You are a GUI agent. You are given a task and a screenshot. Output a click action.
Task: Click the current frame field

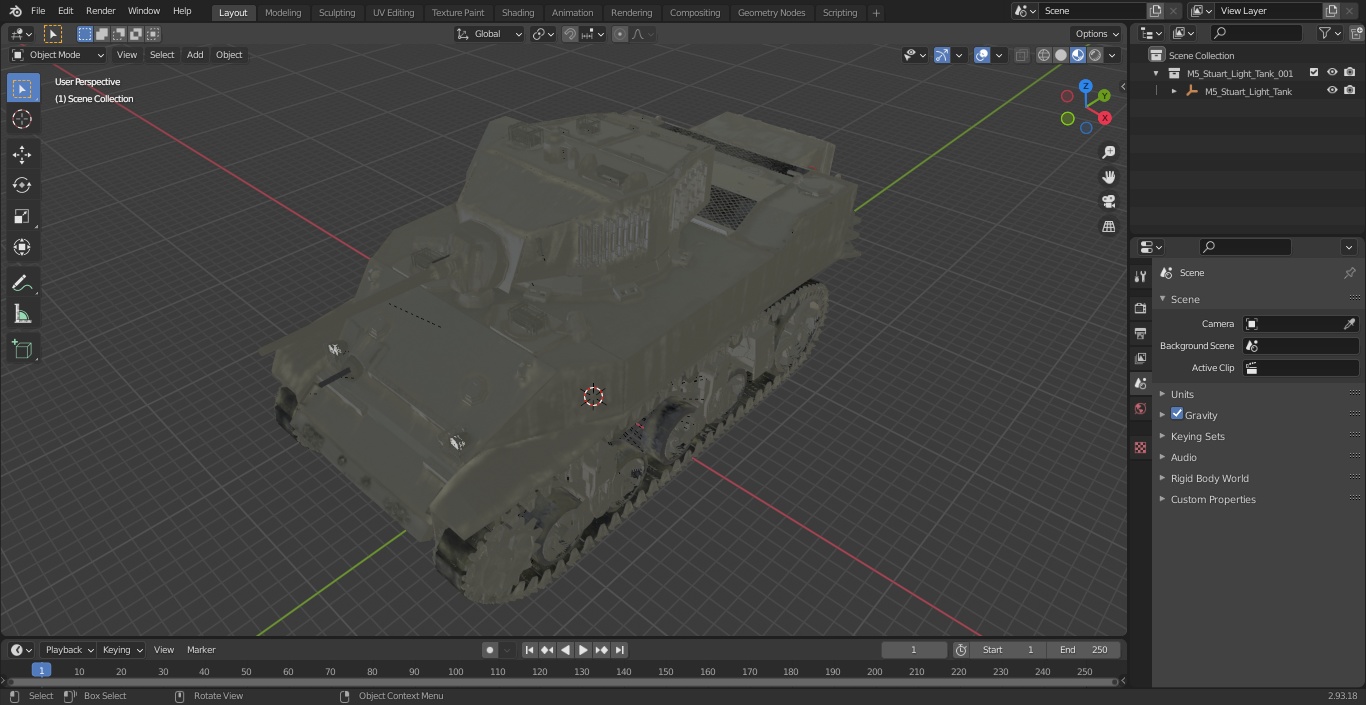[x=914, y=650]
